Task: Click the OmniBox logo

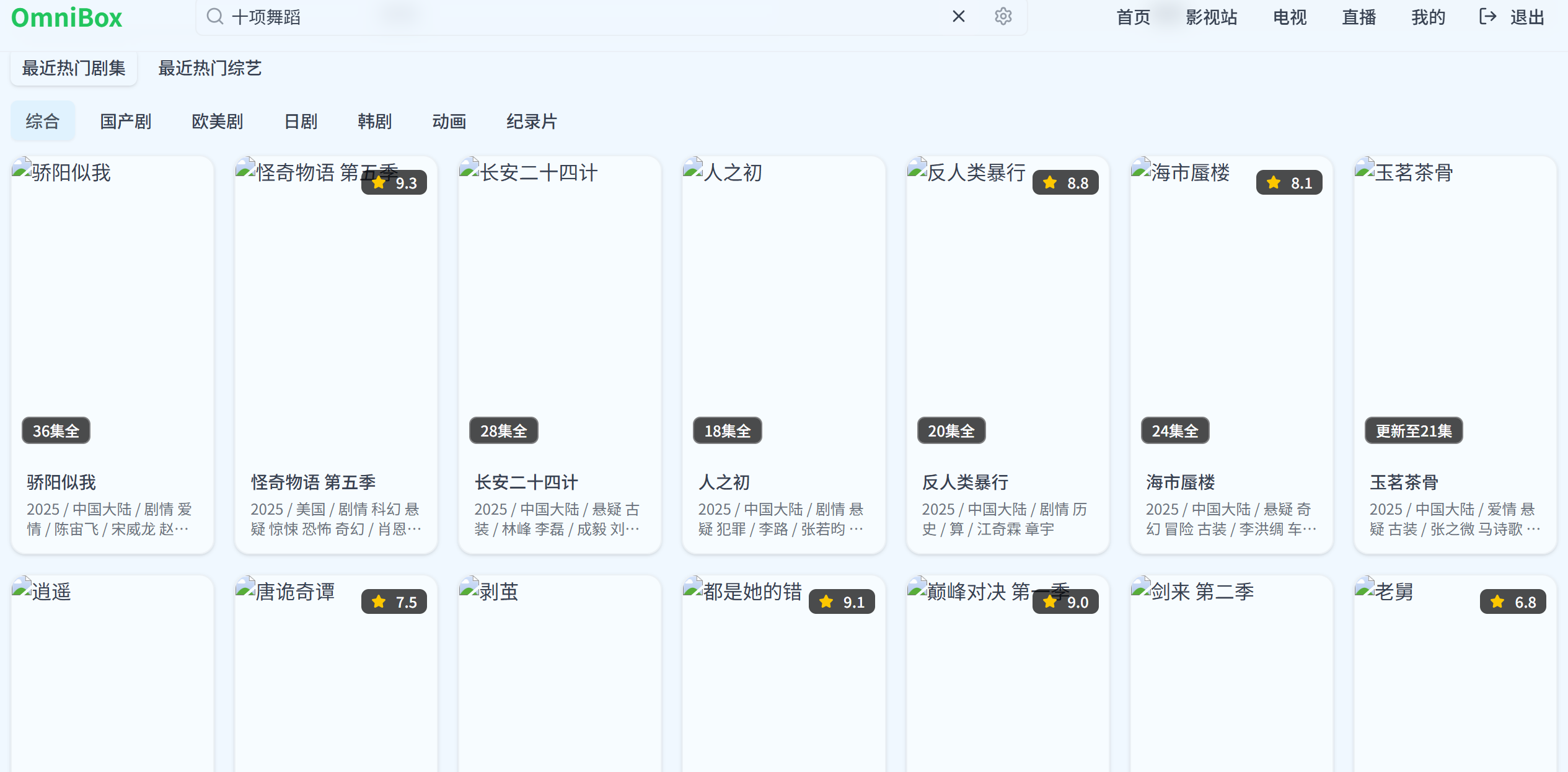Action: coord(67,17)
